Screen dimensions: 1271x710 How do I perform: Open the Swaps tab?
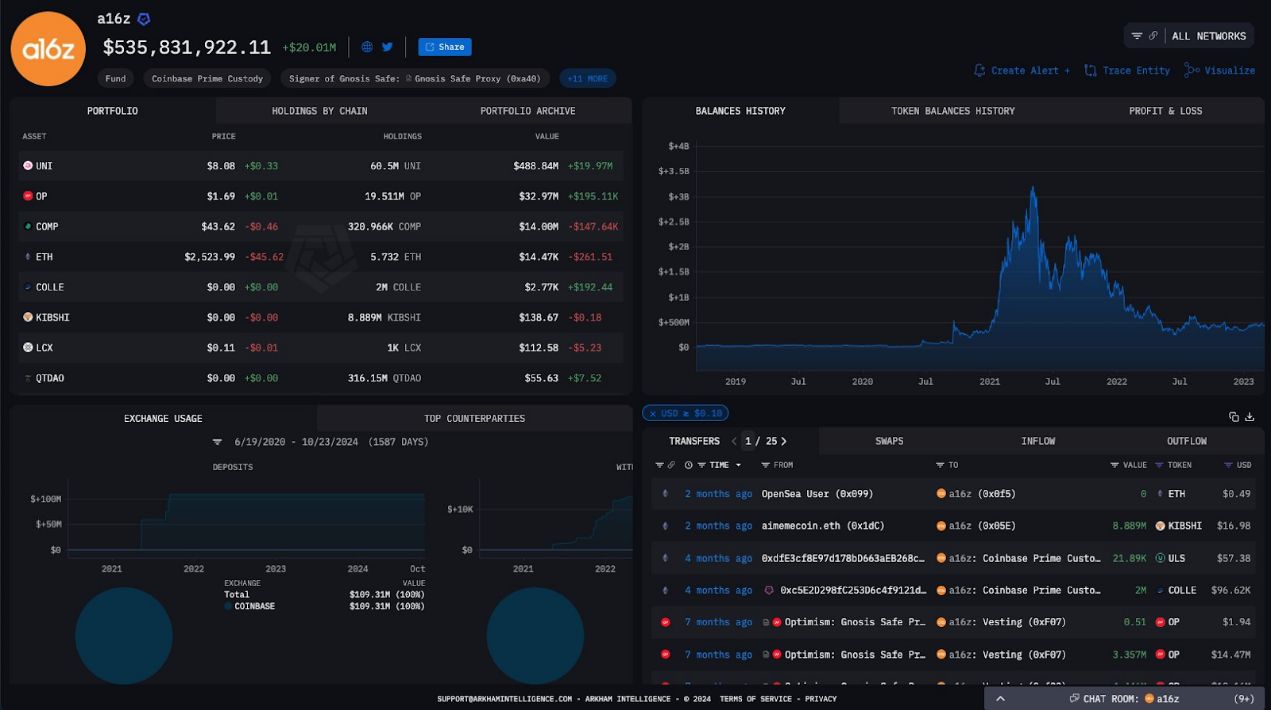point(889,441)
